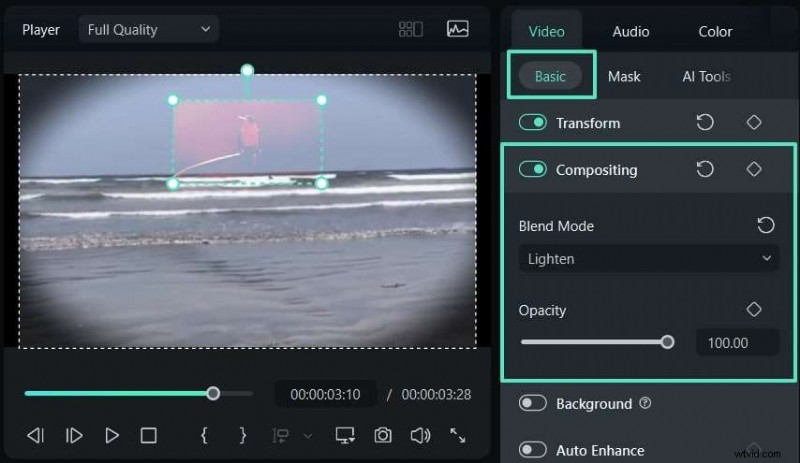Enable the Auto Enhance toggle
The width and height of the screenshot is (800, 463).
533,450
